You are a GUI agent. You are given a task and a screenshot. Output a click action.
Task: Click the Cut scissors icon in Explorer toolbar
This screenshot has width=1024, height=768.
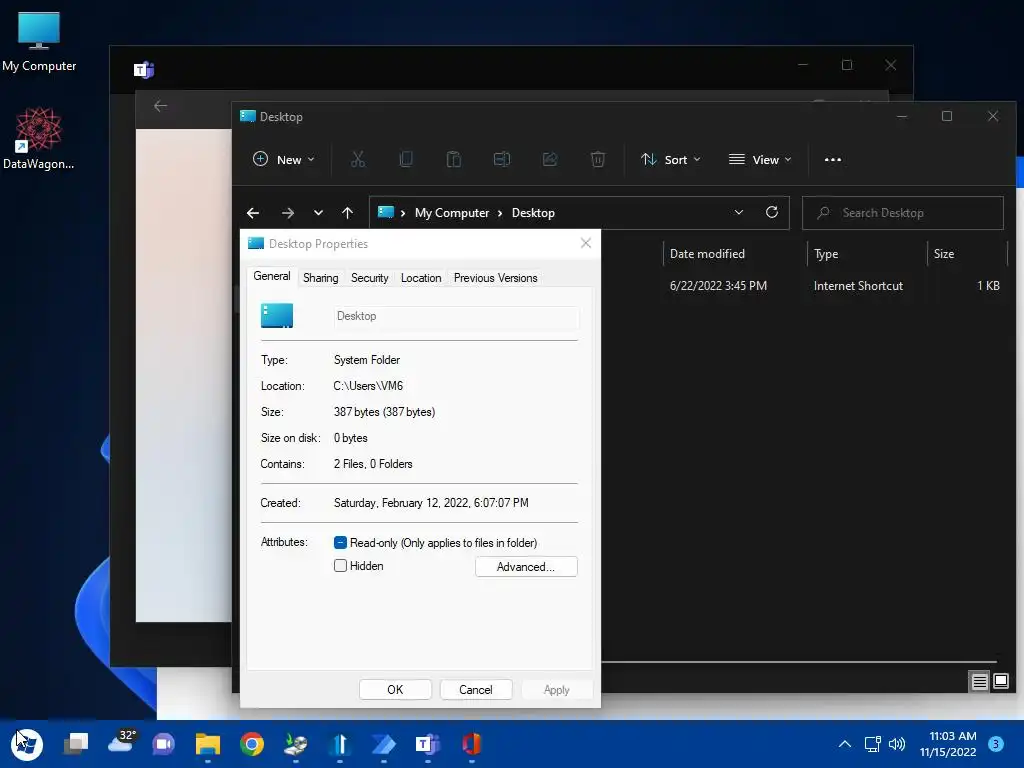tap(358, 159)
